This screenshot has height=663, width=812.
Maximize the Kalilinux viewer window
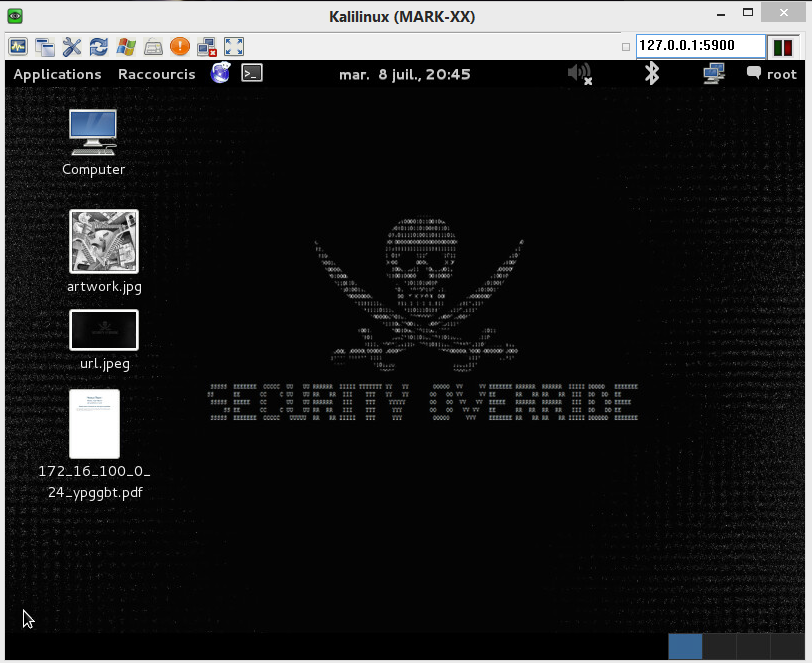(748, 12)
